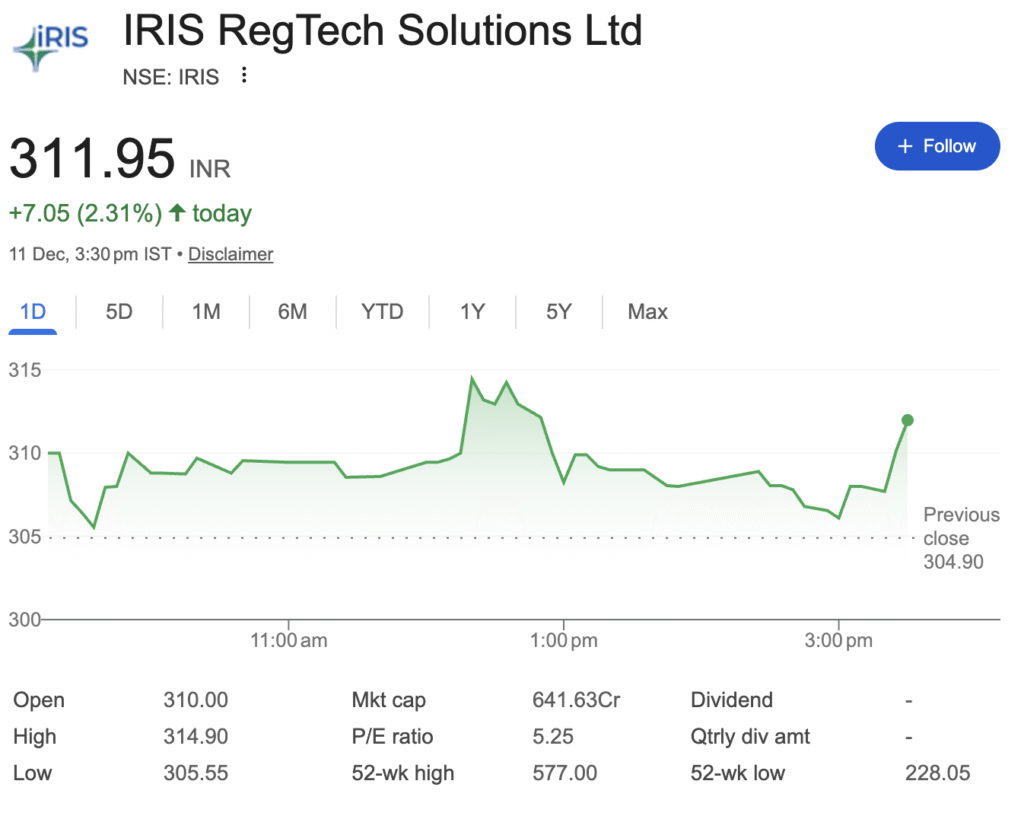Select the YTD chart tab
Screen dimensions: 1024x816
[x=382, y=312]
